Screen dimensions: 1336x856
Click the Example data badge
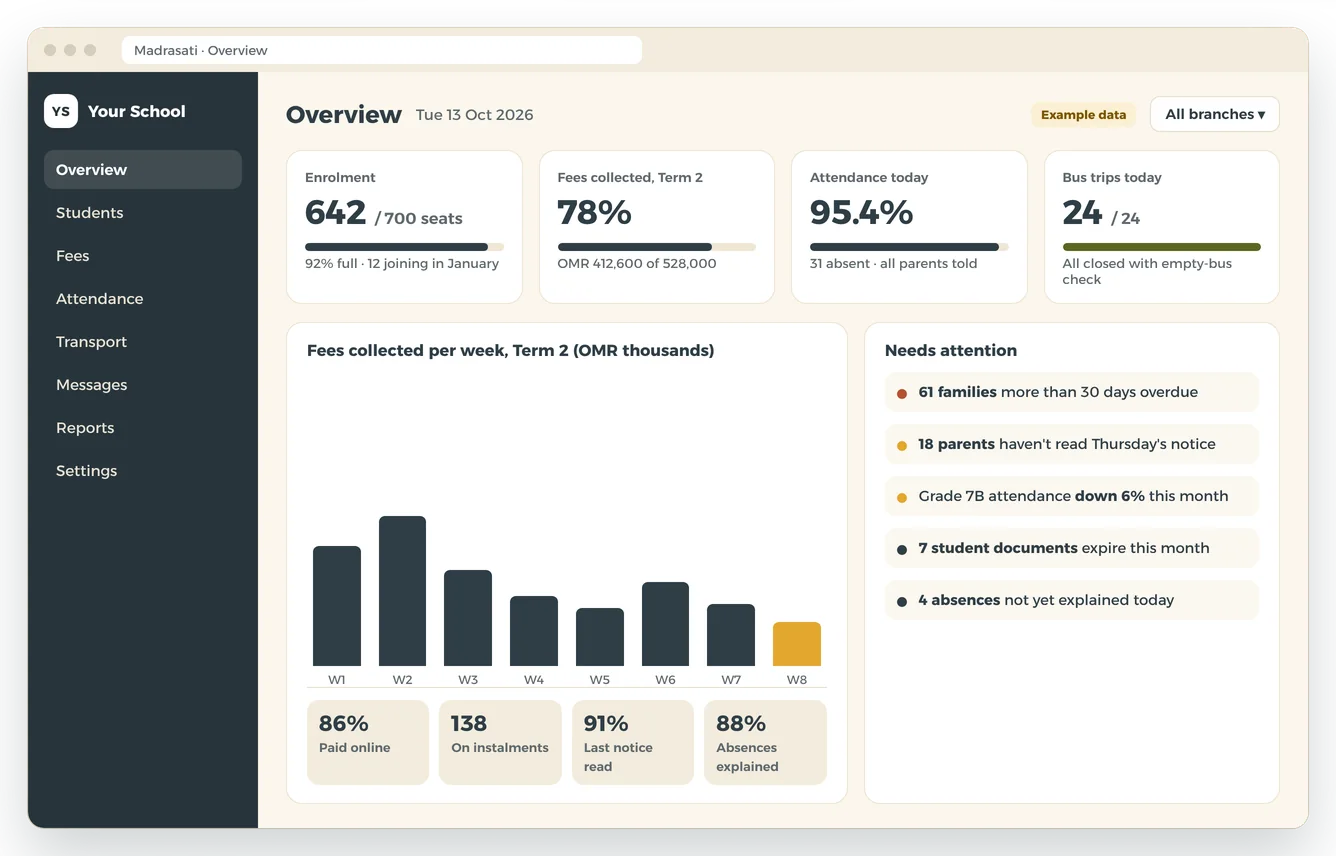[x=1083, y=115]
